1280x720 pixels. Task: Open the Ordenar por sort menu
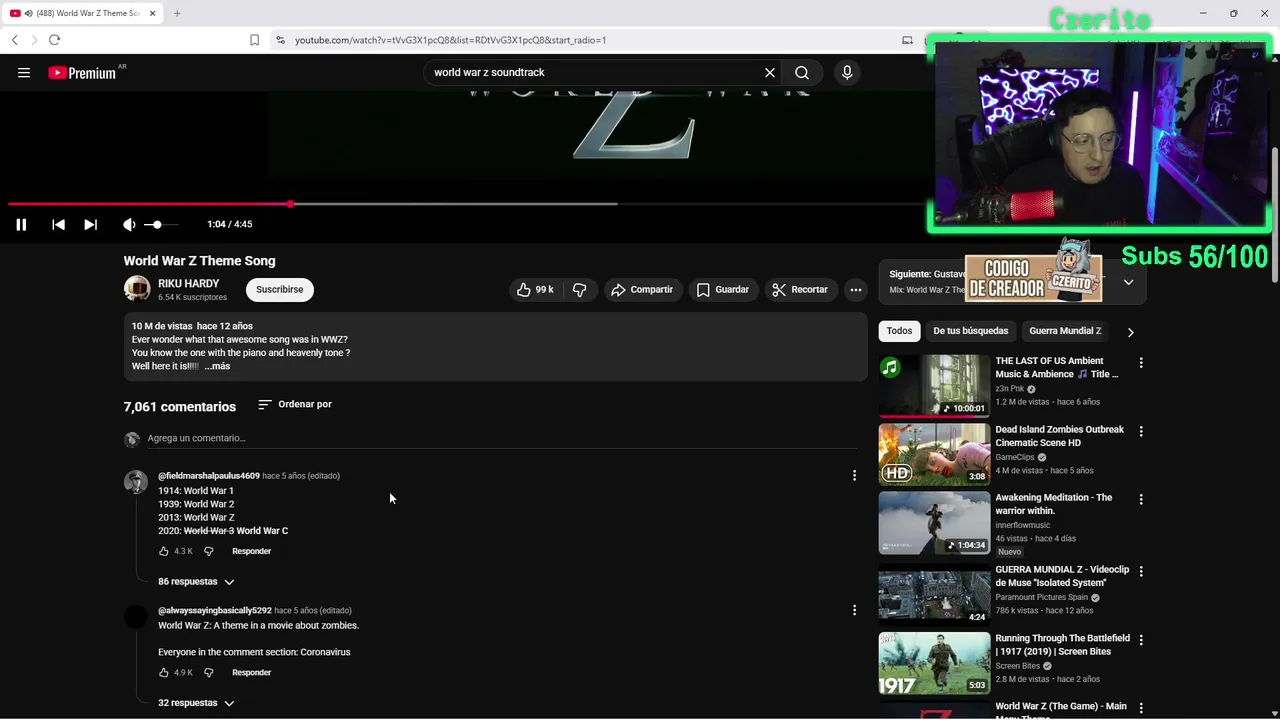tap(295, 404)
